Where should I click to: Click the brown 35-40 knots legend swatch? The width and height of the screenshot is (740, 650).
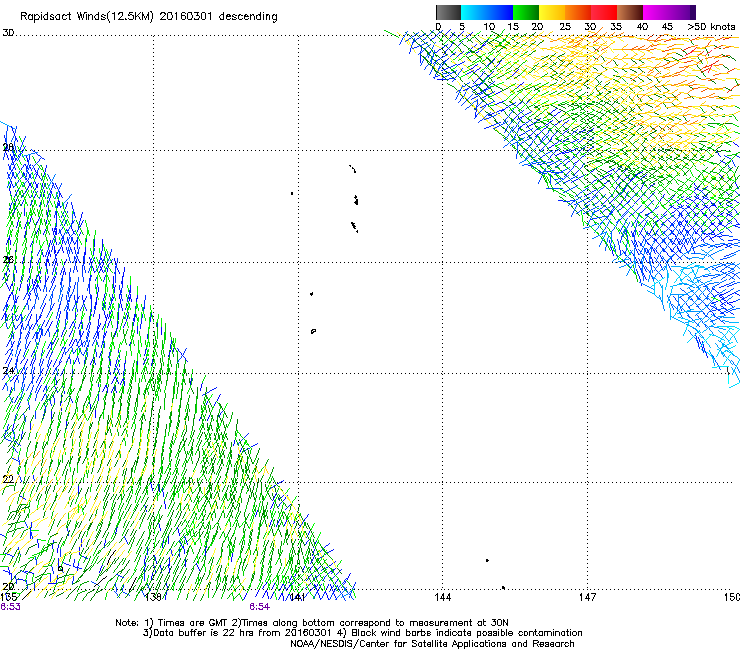point(630,12)
